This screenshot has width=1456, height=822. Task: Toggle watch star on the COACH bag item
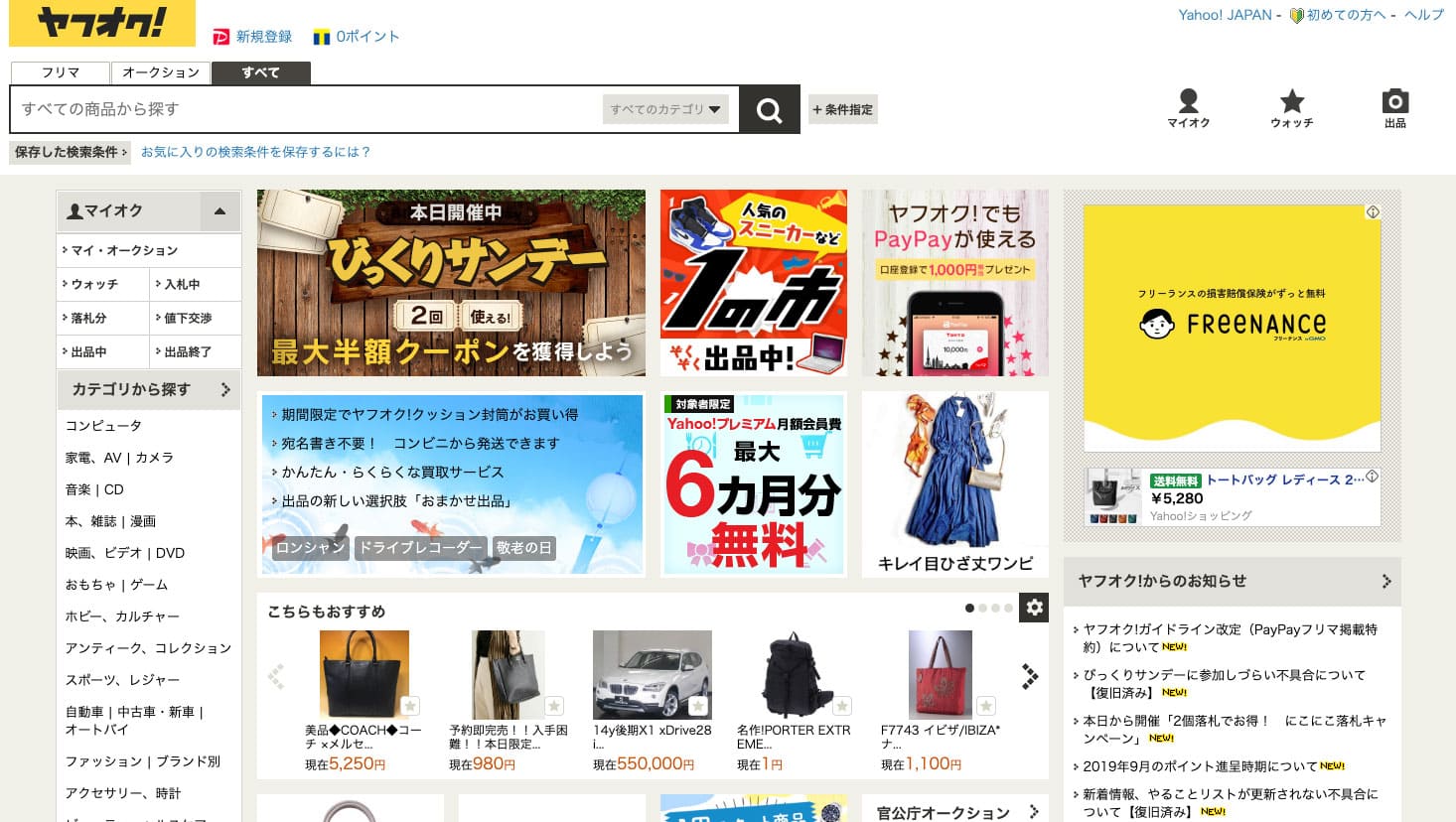click(x=409, y=706)
